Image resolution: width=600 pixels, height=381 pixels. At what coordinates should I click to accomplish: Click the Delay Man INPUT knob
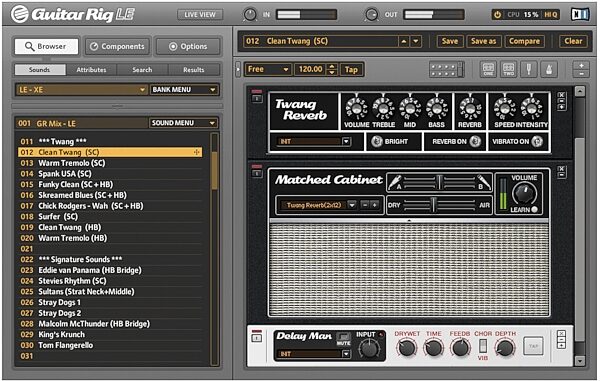coord(369,349)
